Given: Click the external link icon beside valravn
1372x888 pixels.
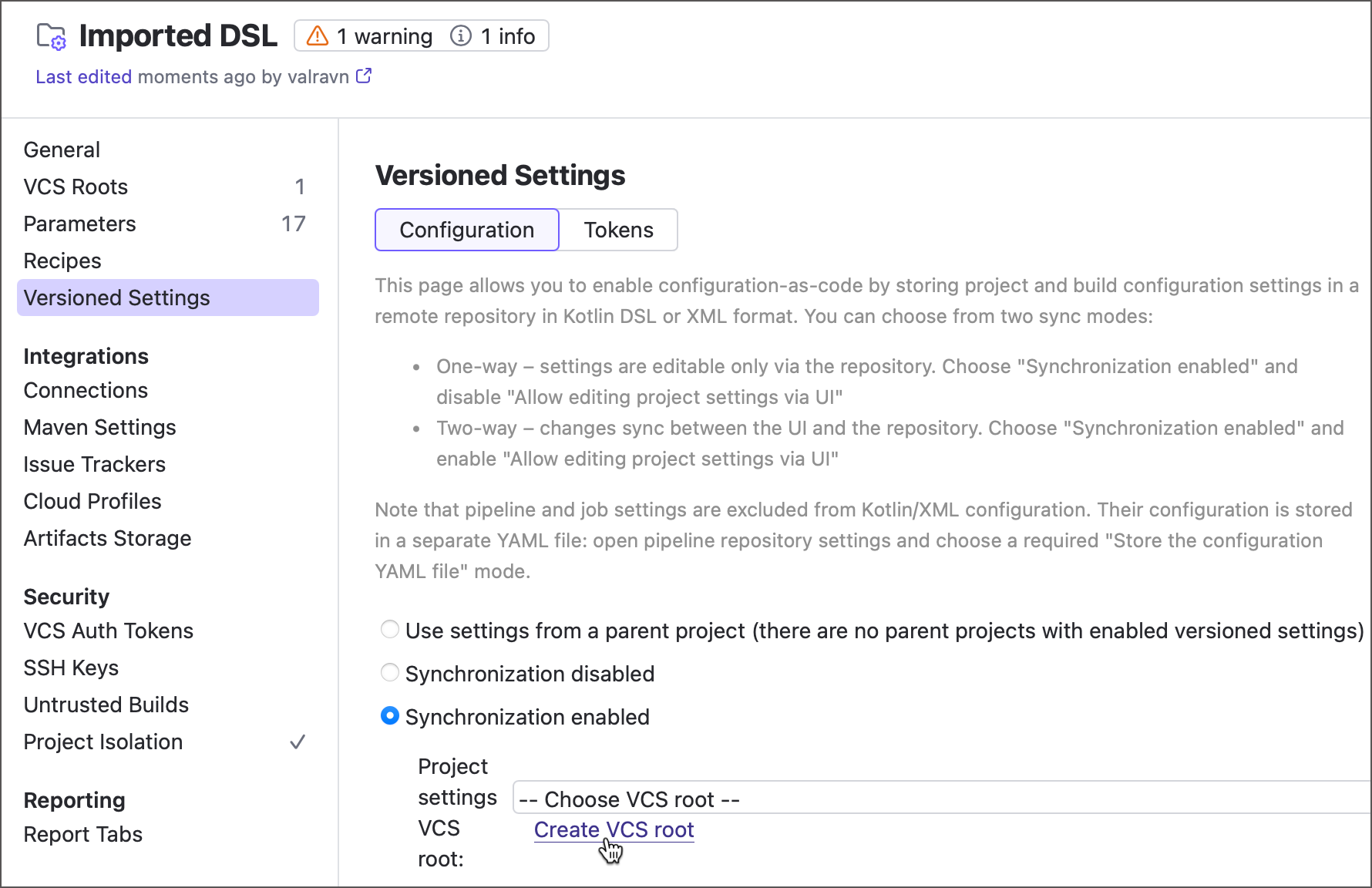Looking at the screenshot, I should coord(364,76).
